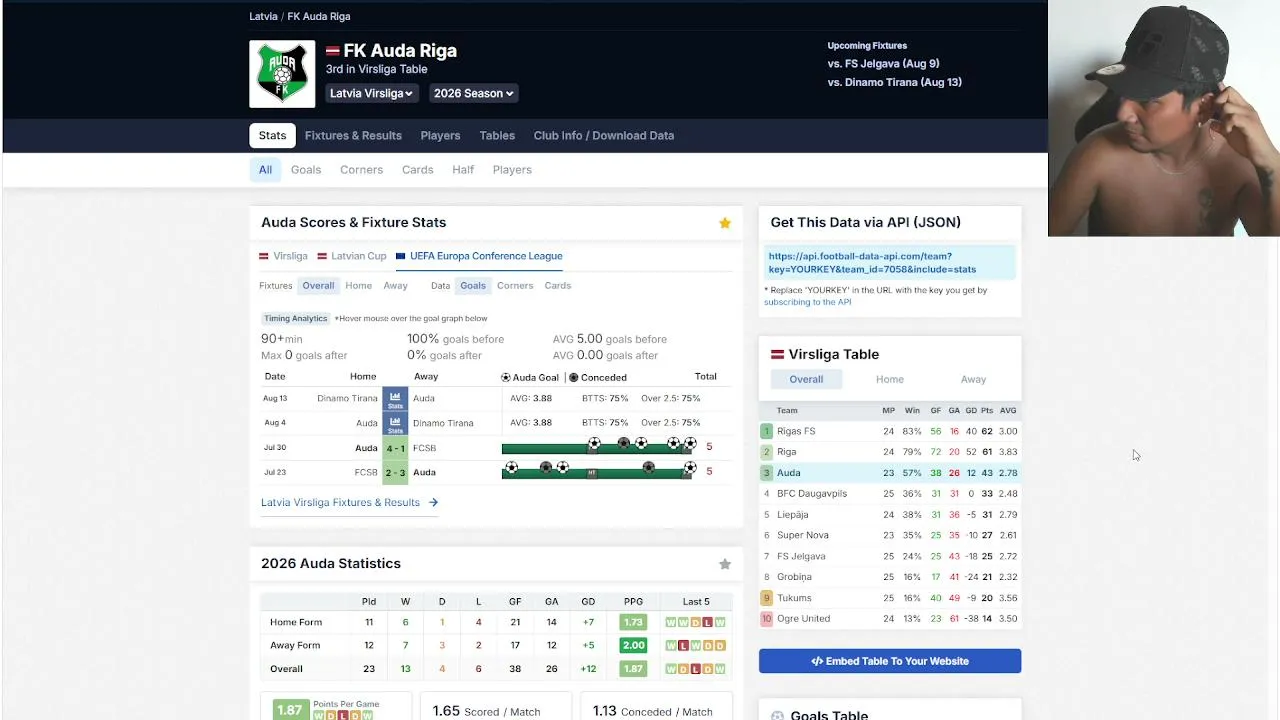Viewport: 1280px width, 720px height.
Task: Click the rank 9 badge for Tukums
Action: (767, 598)
